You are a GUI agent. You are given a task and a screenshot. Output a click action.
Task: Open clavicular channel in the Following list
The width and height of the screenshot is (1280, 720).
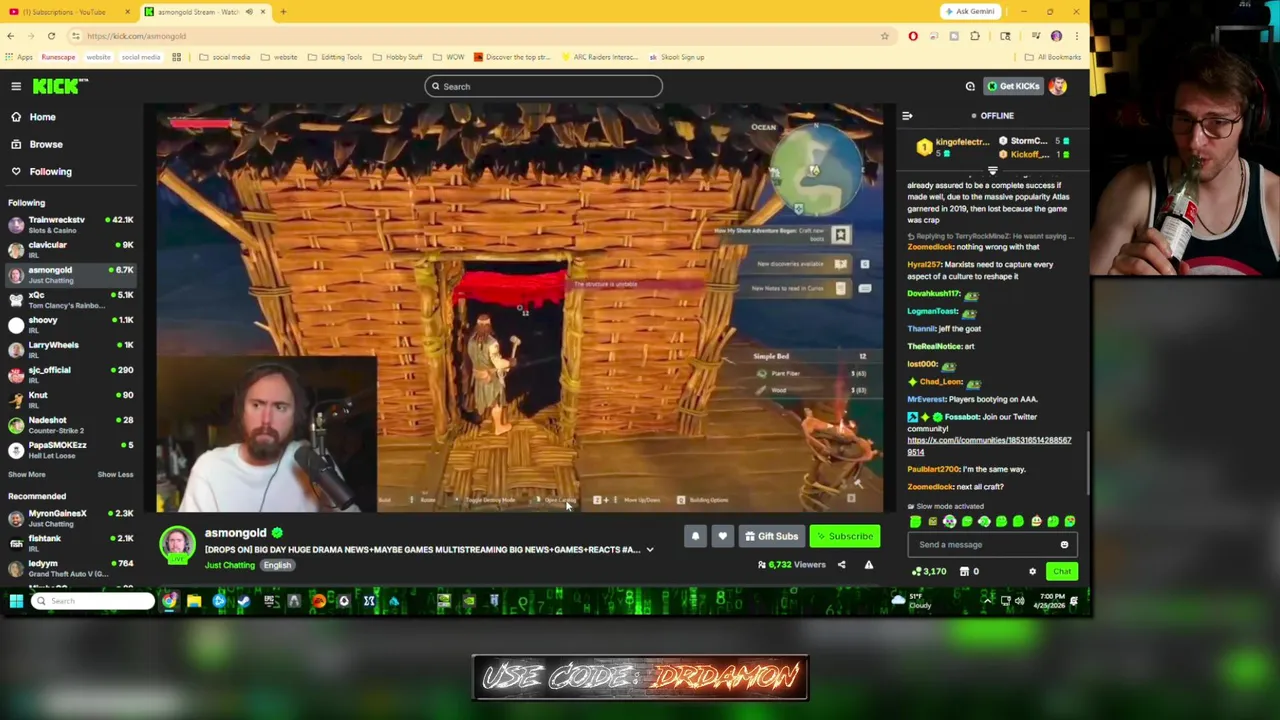coord(70,249)
